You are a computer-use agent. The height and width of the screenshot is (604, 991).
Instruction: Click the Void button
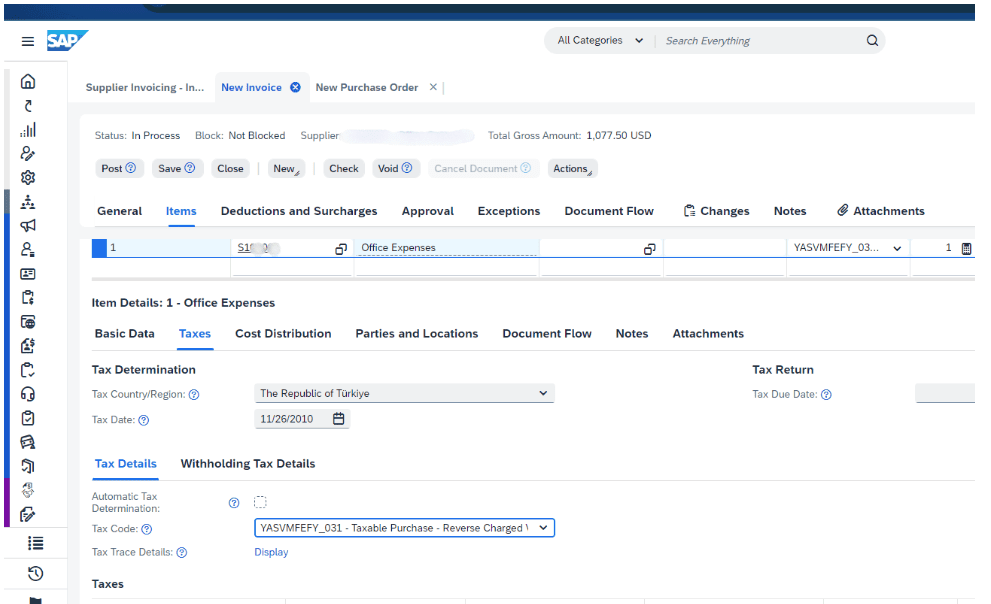396,169
